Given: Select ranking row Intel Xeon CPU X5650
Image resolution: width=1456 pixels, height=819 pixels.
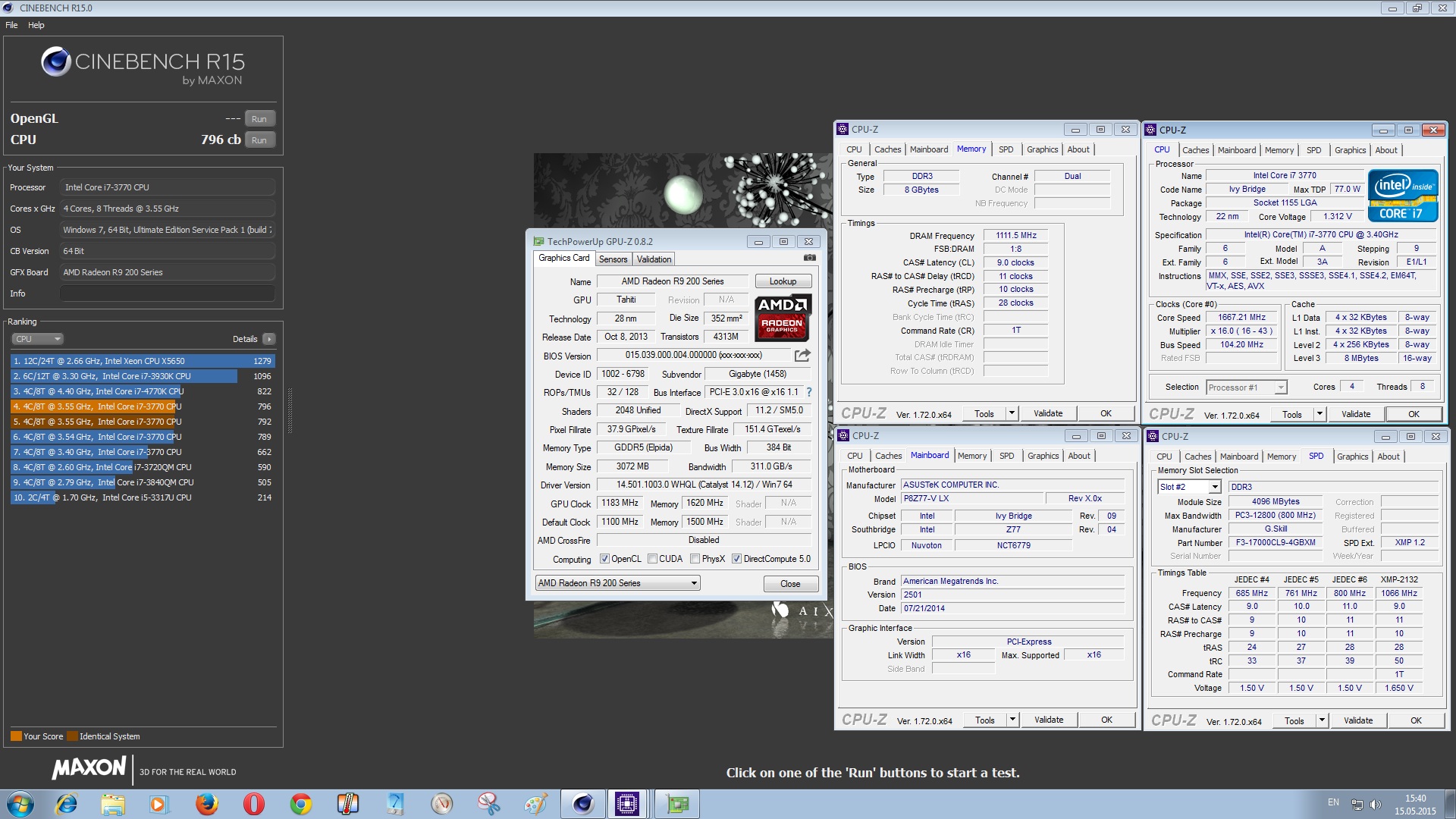Looking at the screenshot, I should (143, 361).
